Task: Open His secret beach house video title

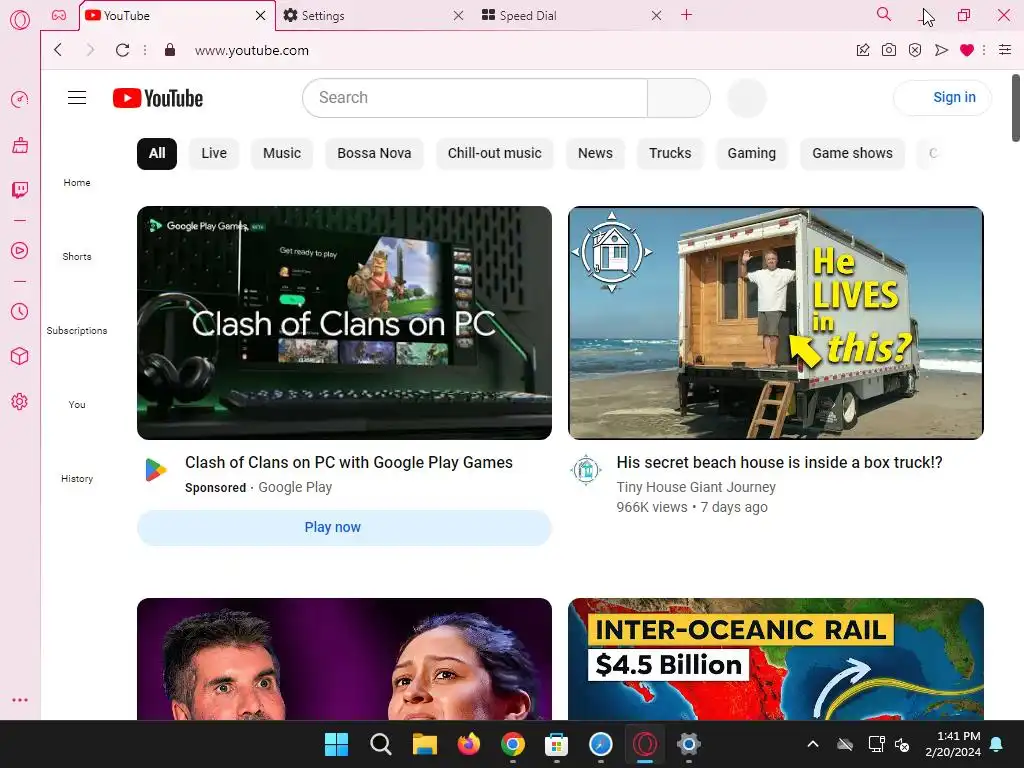Action: coord(779,462)
